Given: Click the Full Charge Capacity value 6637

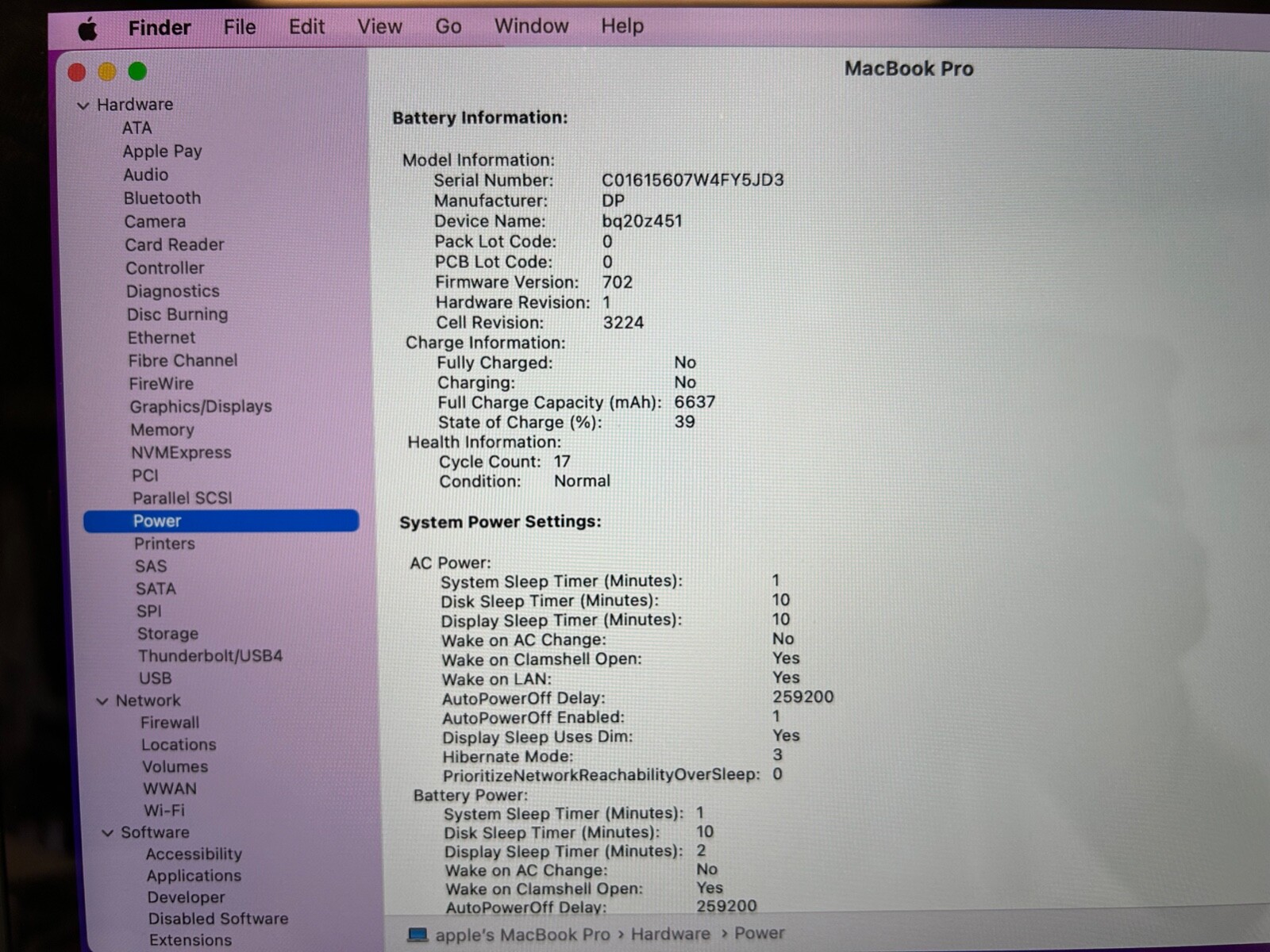Looking at the screenshot, I should (695, 402).
